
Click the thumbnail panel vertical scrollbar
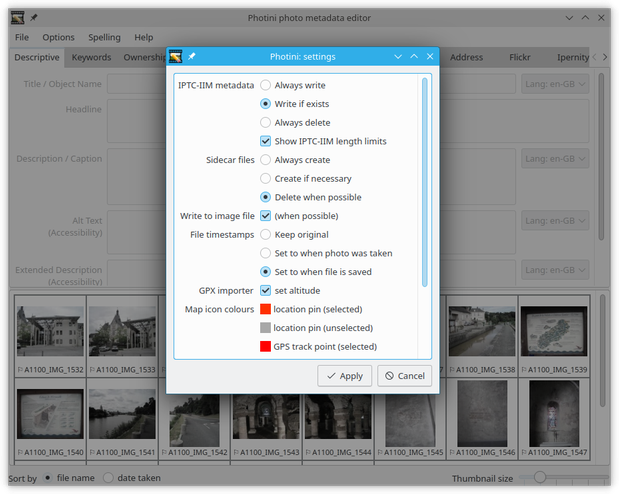pyautogui.click(x=602, y=351)
